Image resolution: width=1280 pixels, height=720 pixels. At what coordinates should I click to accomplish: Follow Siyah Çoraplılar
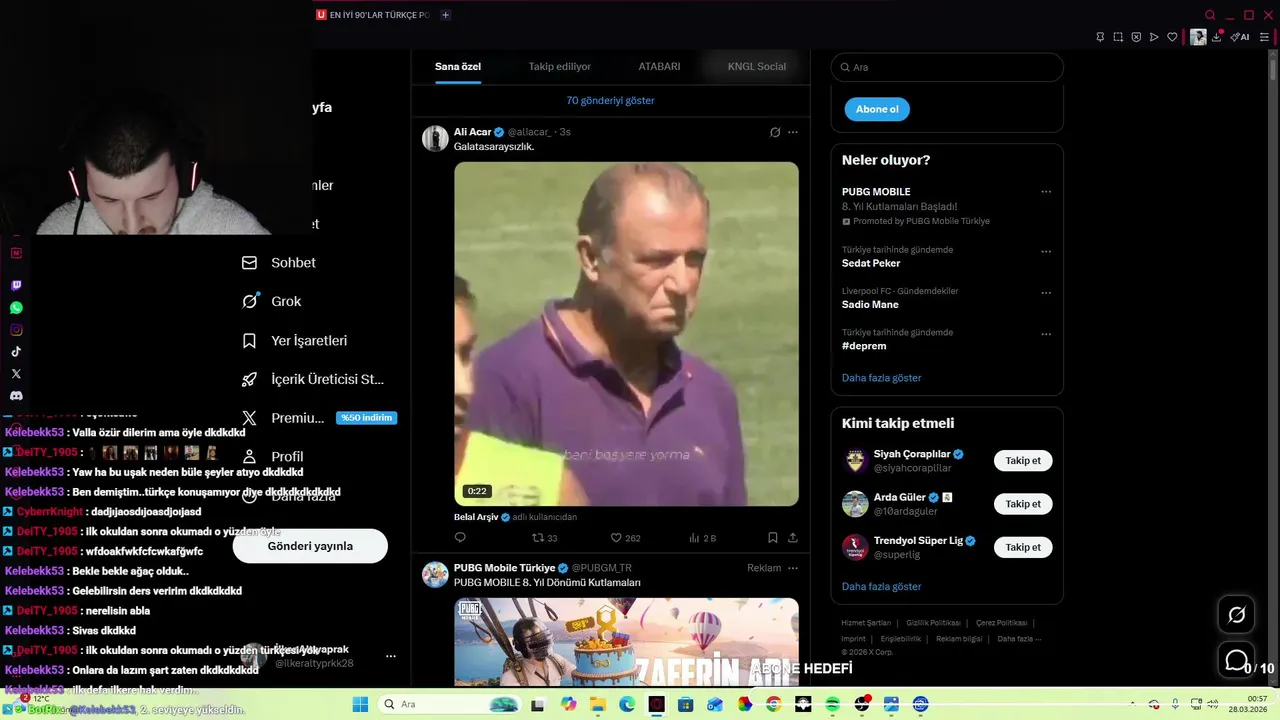[1023, 461]
